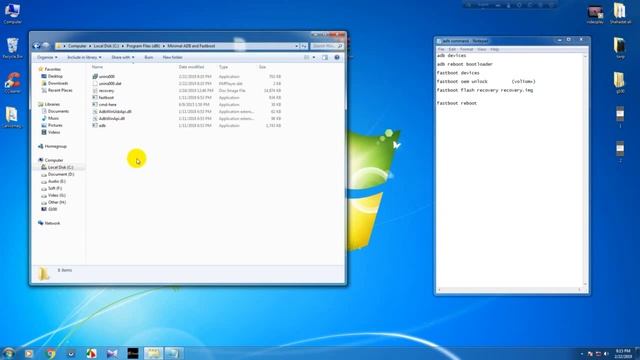Select the recovery disc image file
The height and width of the screenshot is (360, 640).
103,91
